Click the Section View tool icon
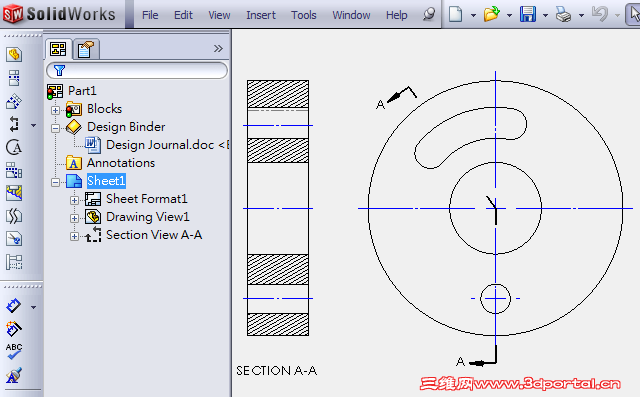The image size is (640, 397). 14,124
